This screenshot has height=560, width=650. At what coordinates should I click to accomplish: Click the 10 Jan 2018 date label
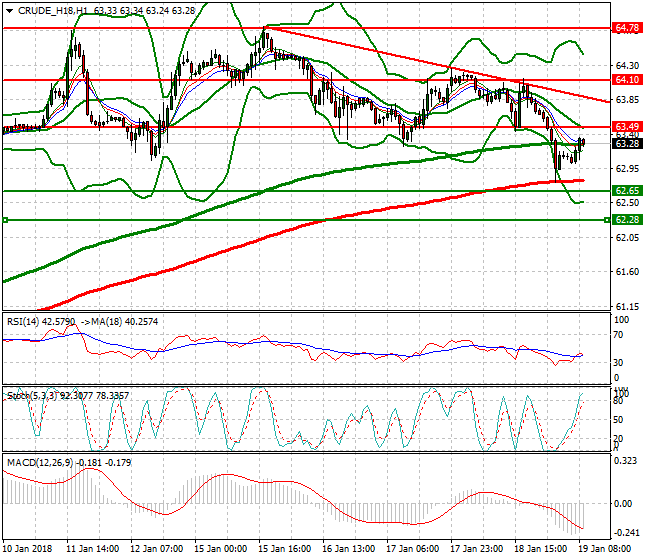pos(27,549)
